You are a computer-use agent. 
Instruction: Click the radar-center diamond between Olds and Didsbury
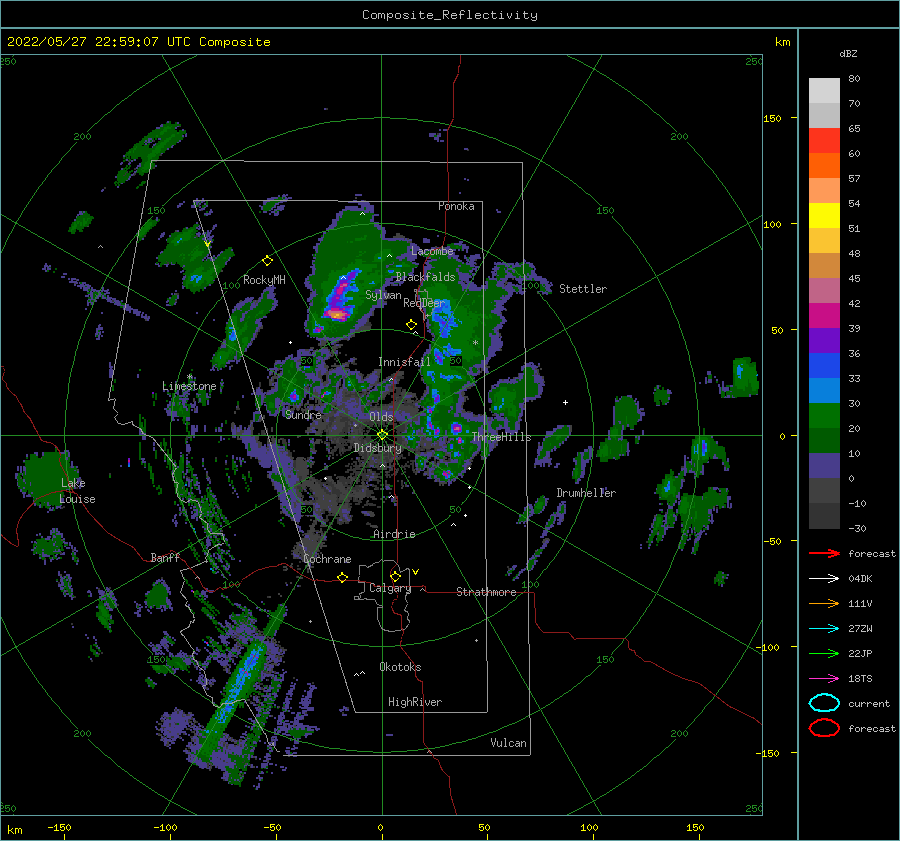(x=382, y=435)
